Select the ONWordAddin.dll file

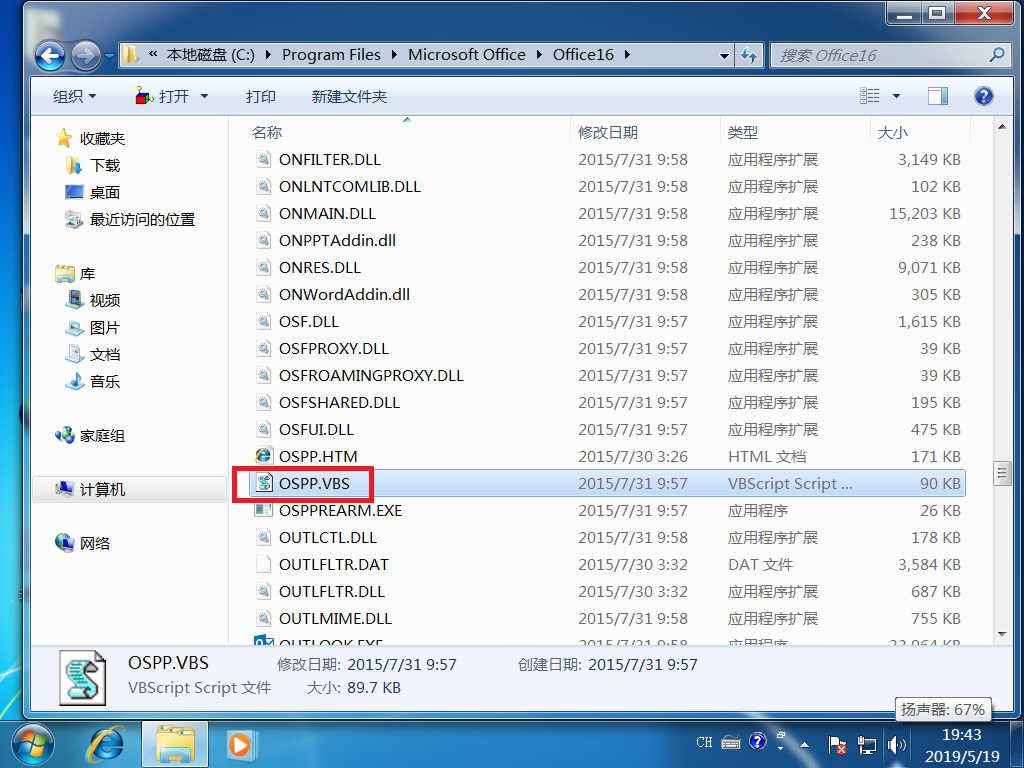click(344, 295)
